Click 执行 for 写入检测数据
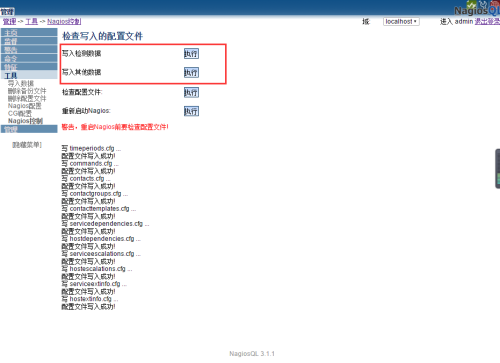This screenshot has width=500, height=363. 191,54
